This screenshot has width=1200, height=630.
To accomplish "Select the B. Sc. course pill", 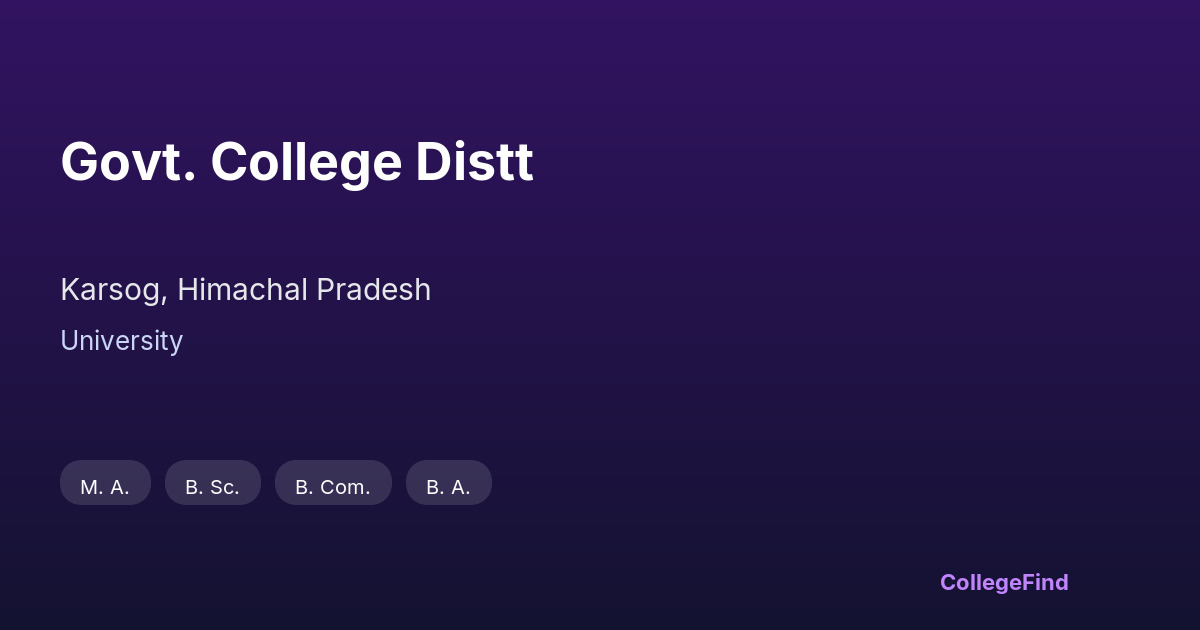I will click(x=212, y=483).
